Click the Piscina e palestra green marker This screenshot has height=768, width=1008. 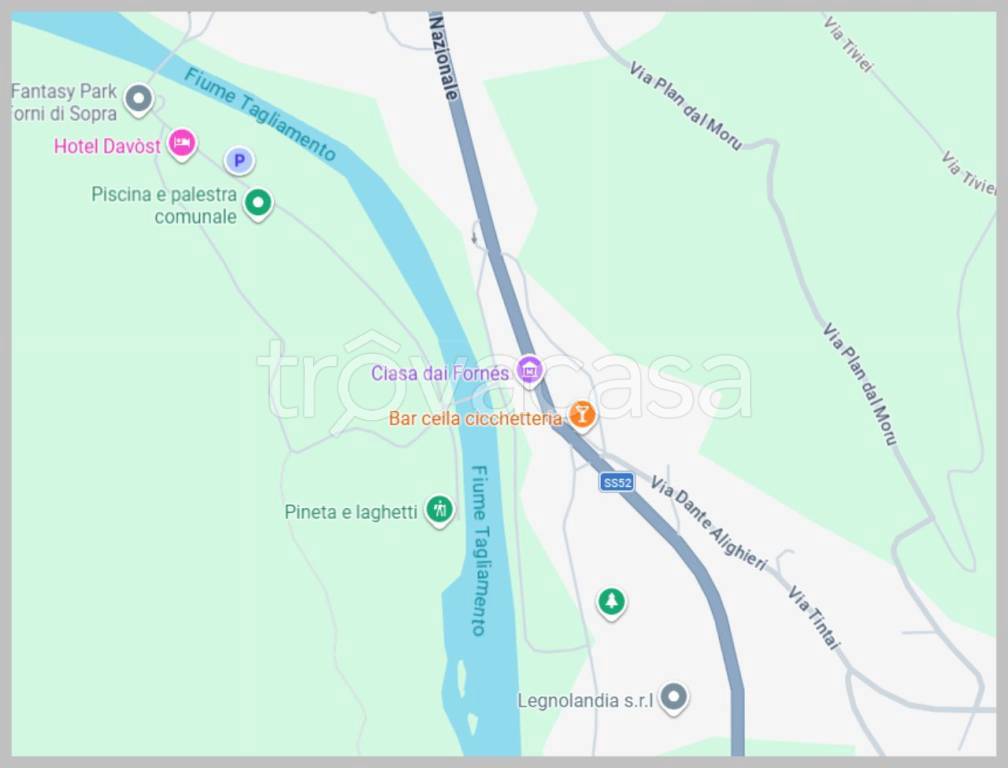point(258,204)
